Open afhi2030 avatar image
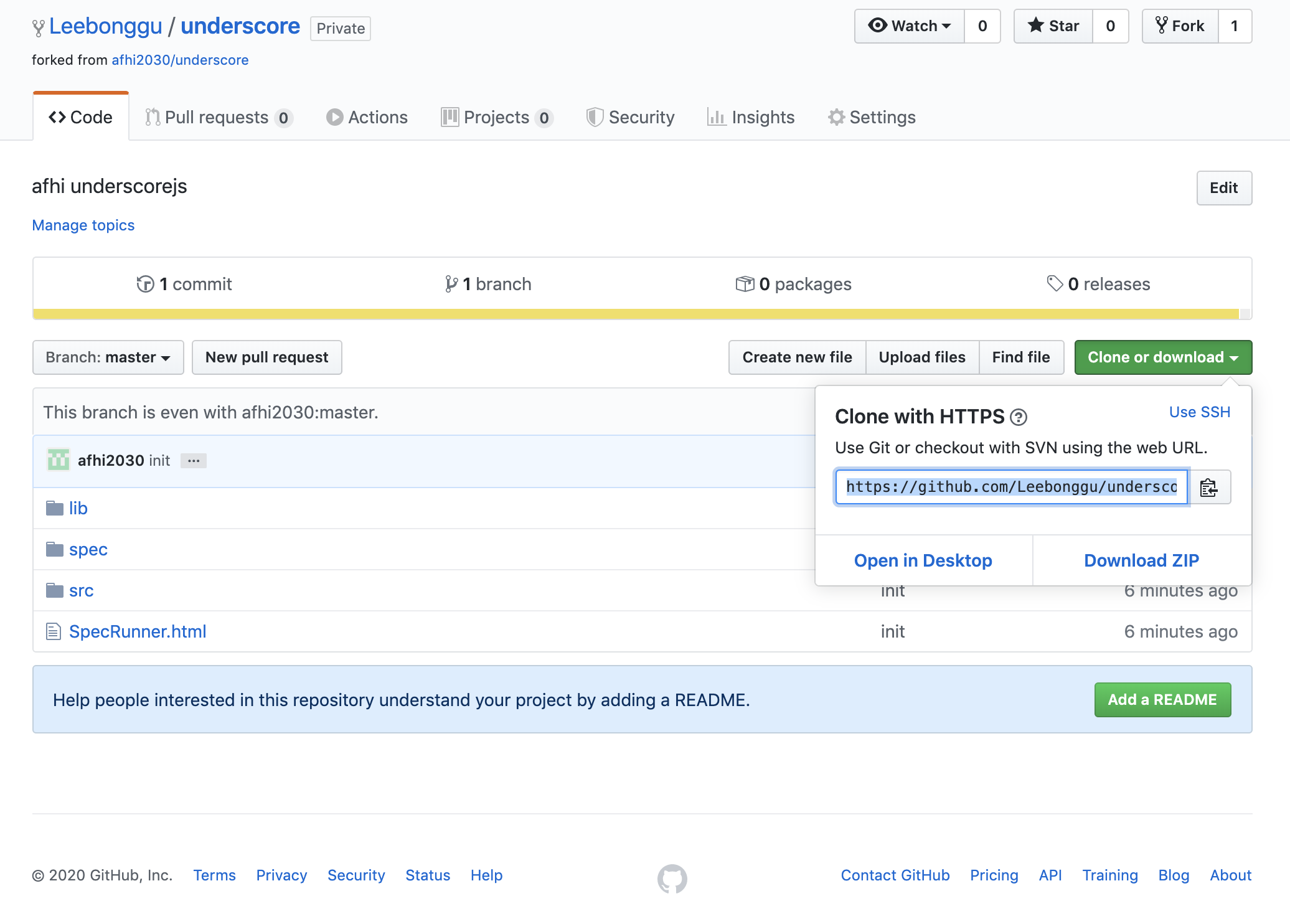The image size is (1290, 924). tap(59, 460)
